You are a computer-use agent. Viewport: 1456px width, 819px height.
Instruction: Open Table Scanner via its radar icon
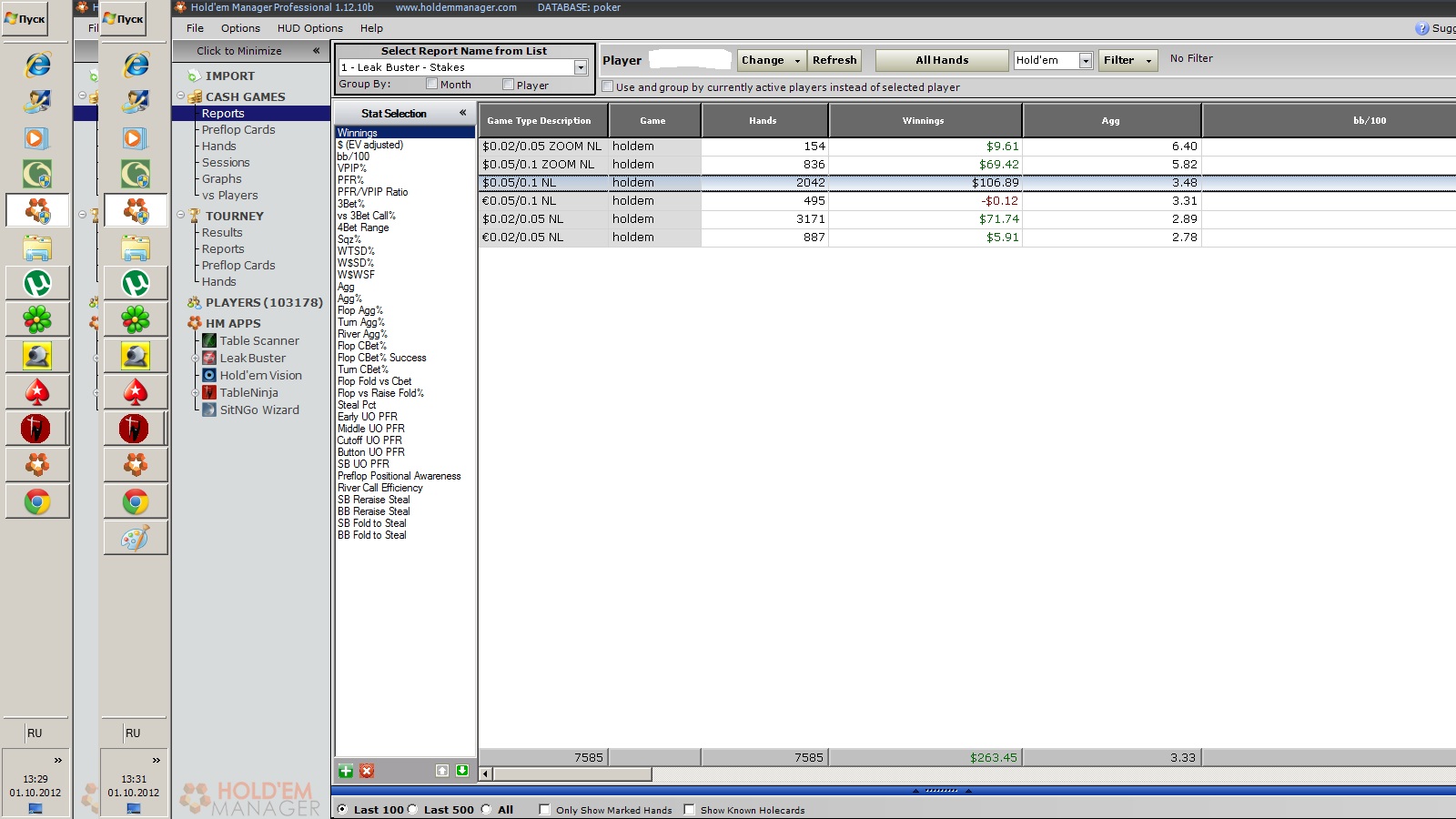[x=209, y=340]
